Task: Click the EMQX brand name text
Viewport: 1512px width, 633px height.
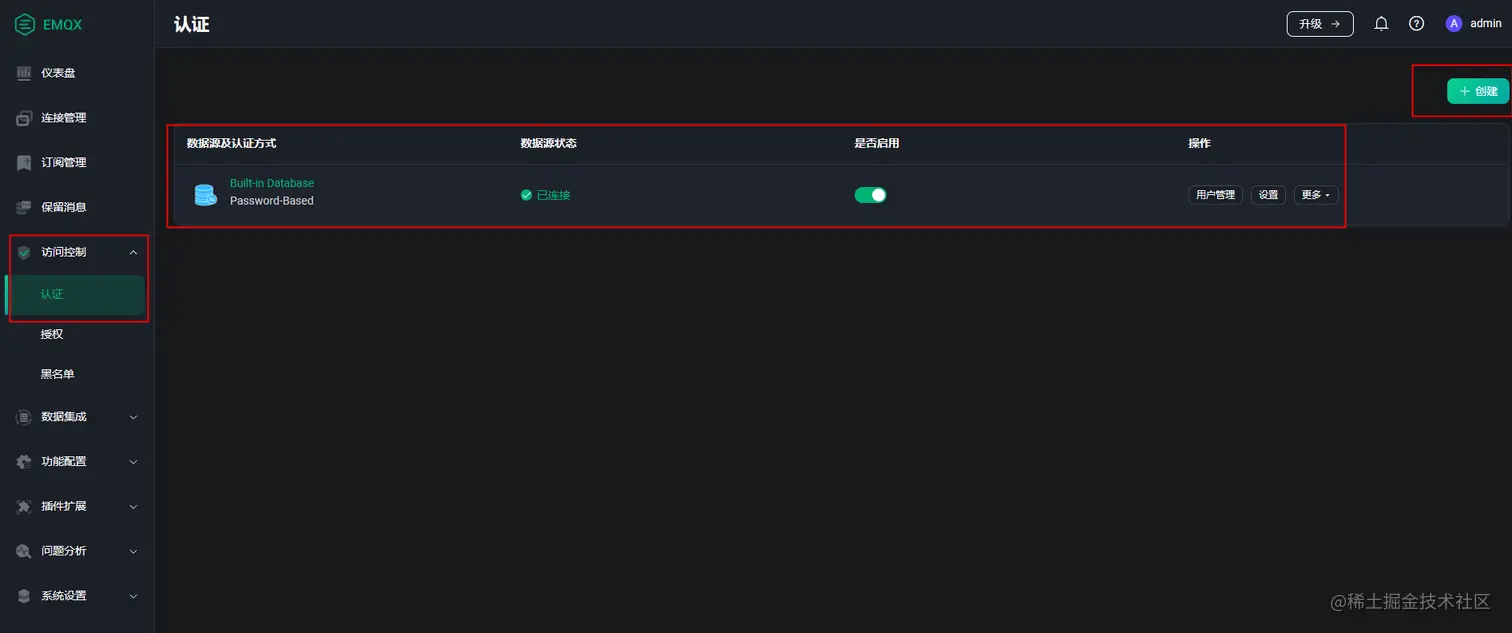Action: [62, 25]
